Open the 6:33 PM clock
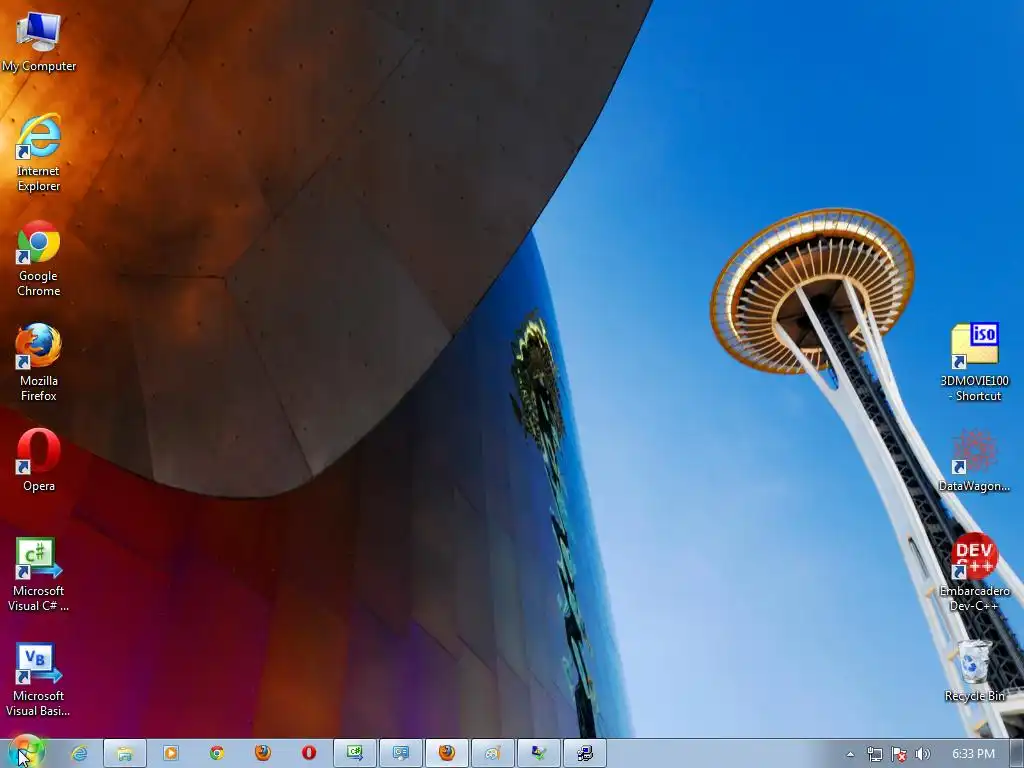1024x768 pixels. click(x=973, y=754)
